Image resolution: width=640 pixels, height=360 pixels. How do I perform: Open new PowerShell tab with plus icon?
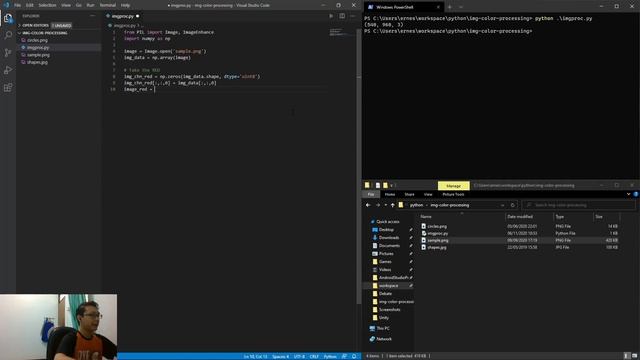[x=450, y=7]
